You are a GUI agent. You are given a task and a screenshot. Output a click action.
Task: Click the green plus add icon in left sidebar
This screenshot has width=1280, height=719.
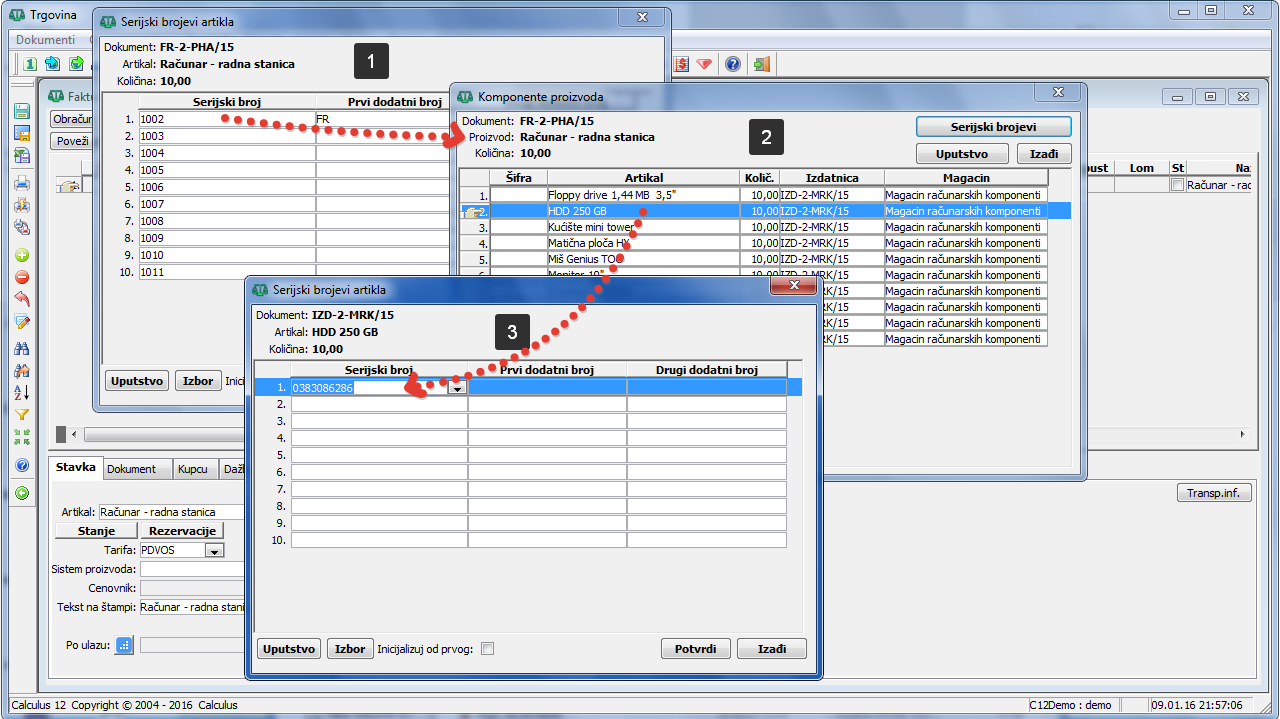pyautogui.click(x=22, y=255)
